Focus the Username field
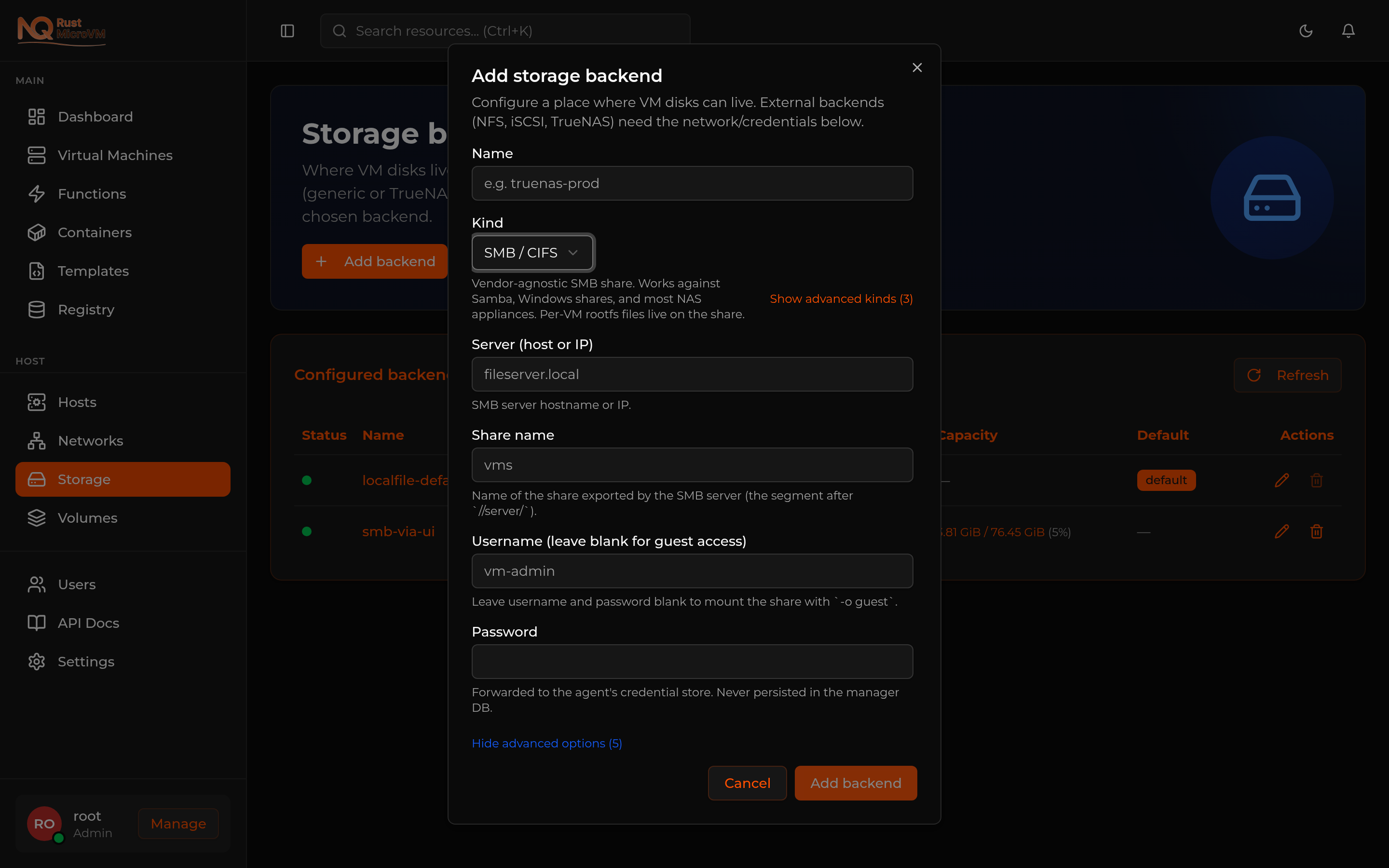The width and height of the screenshot is (1389, 868). [692, 571]
